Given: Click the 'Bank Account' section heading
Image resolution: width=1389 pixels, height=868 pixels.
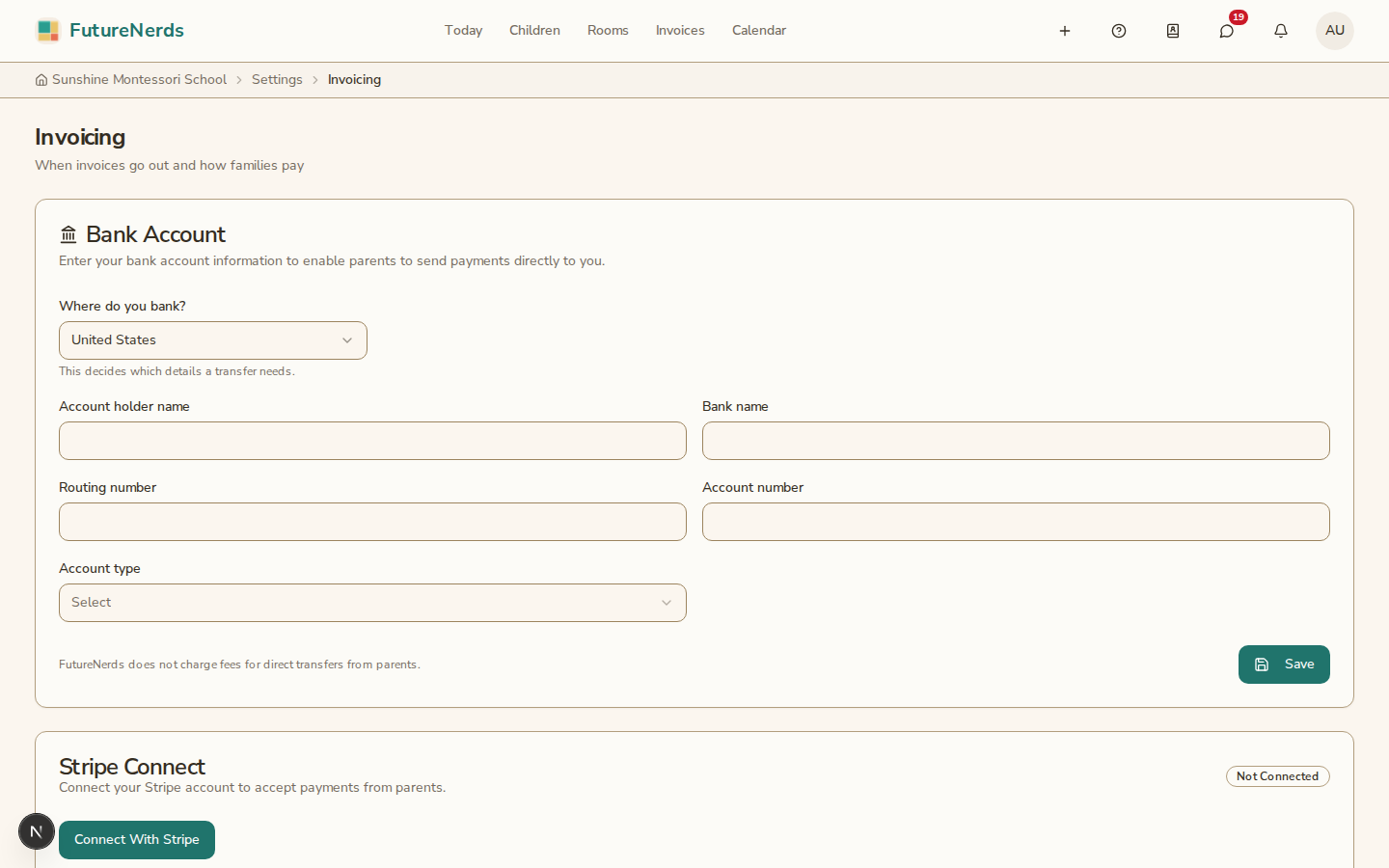Looking at the screenshot, I should 155,234.
